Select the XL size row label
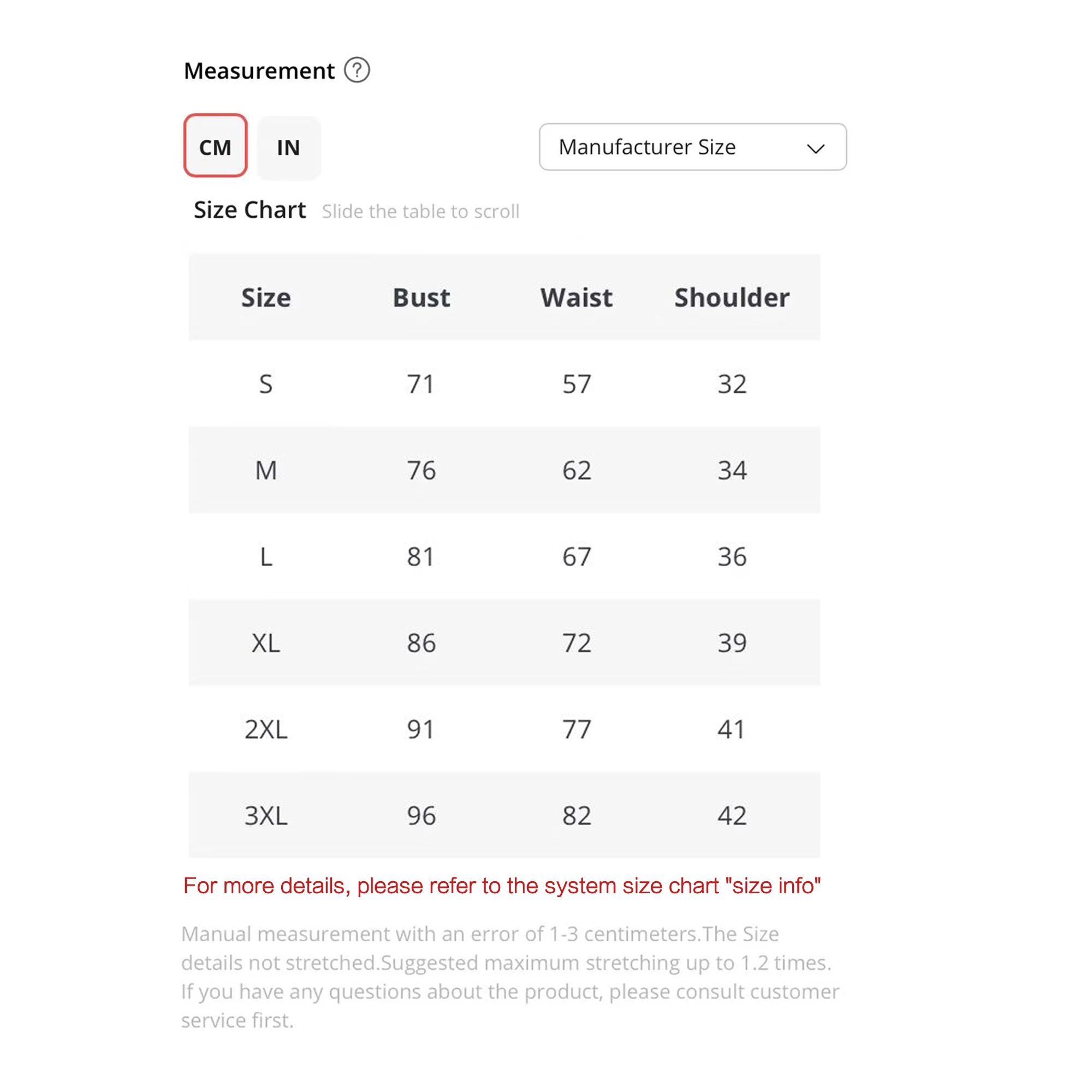Viewport: 1092px width, 1092px height. (x=266, y=643)
